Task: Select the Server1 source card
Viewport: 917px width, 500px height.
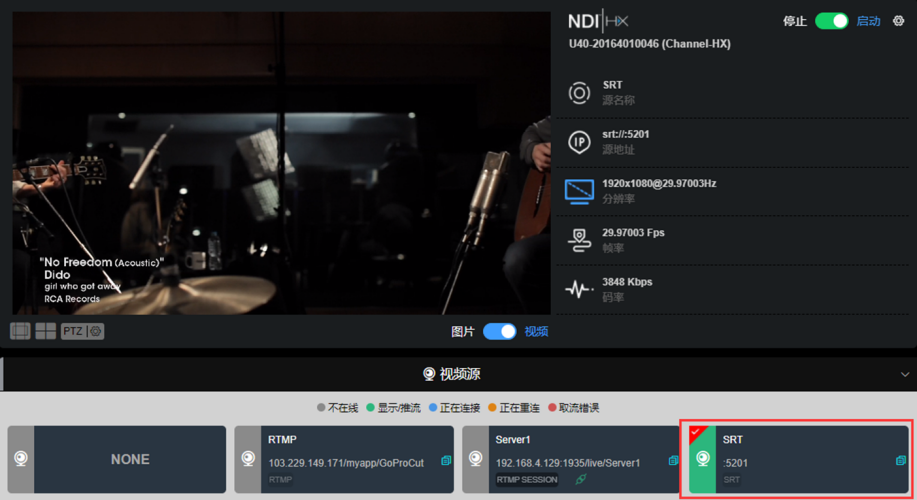Action: tap(571, 459)
